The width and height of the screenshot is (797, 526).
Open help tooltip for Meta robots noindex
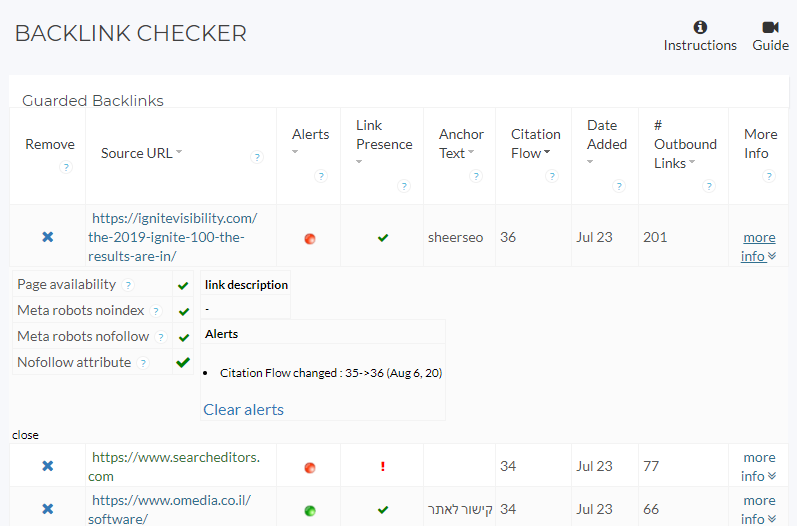click(156, 311)
